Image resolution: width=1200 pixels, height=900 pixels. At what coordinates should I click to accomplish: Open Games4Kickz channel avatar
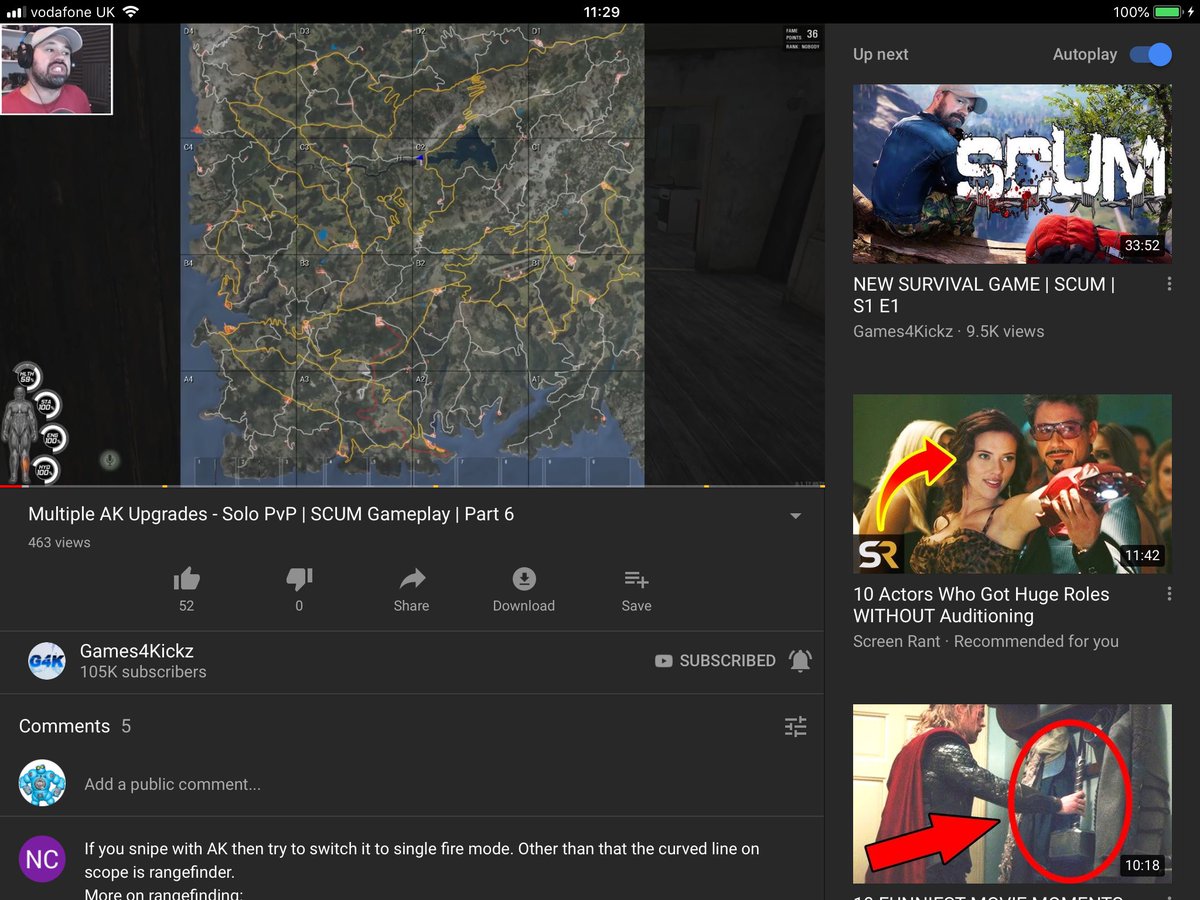coord(47,661)
